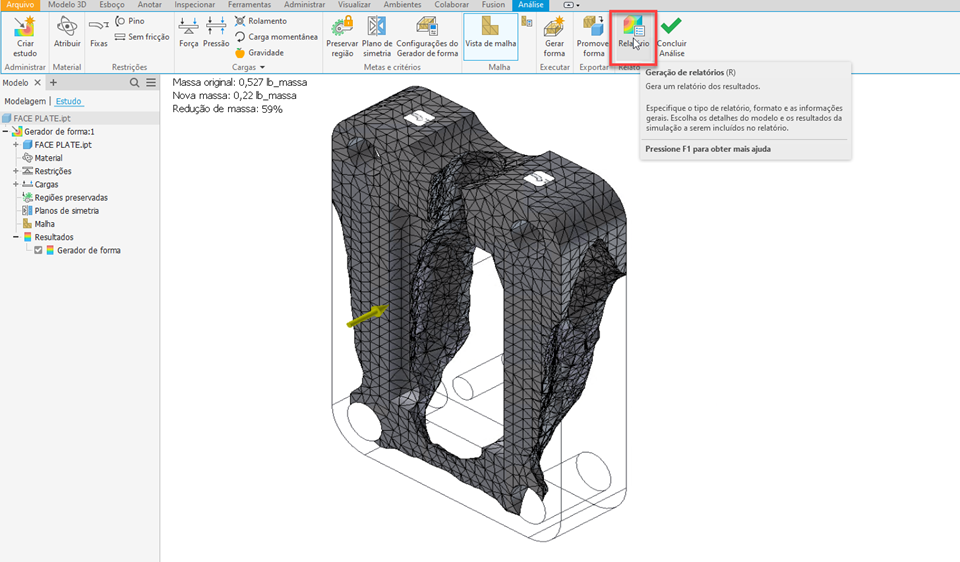Select the Rolamento load tool

(x=261, y=21)
